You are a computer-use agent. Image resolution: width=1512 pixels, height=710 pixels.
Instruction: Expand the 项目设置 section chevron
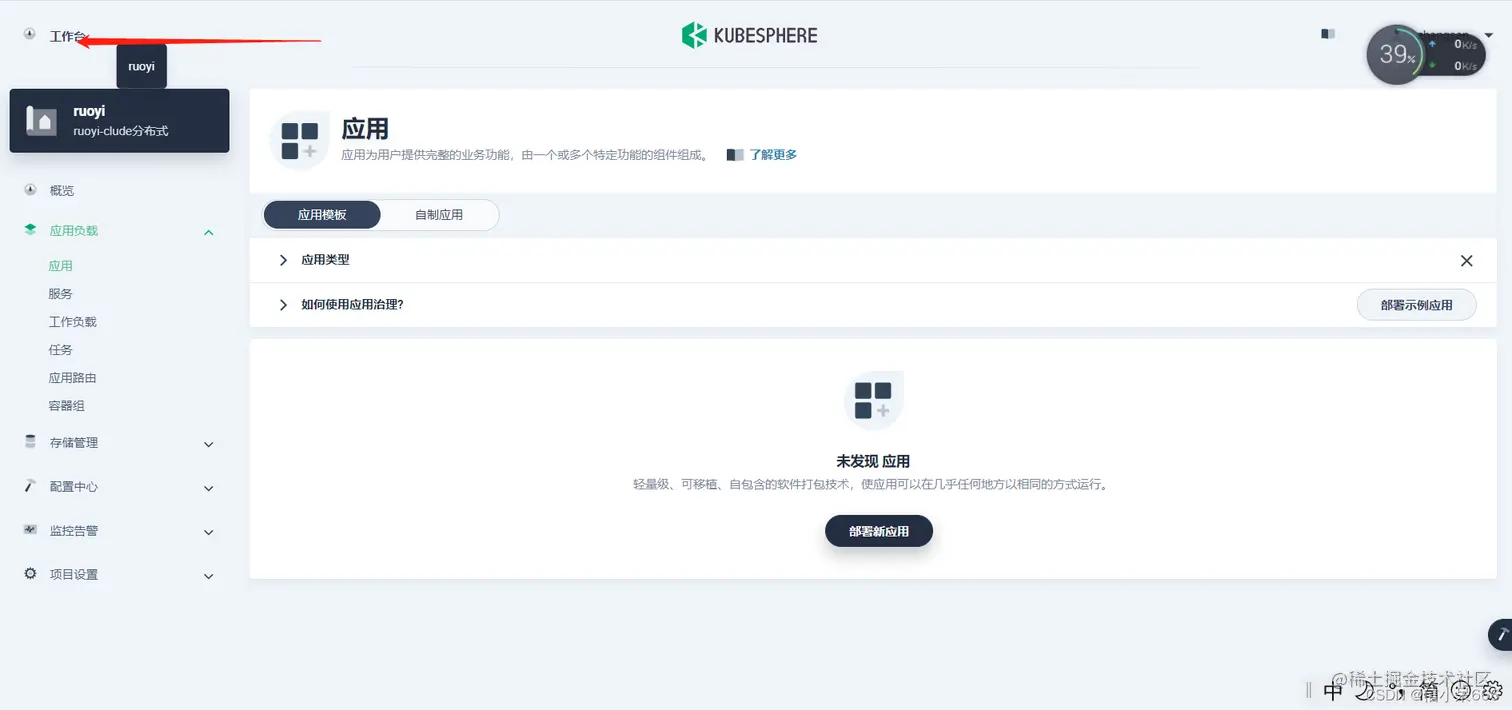click(209, 576)
